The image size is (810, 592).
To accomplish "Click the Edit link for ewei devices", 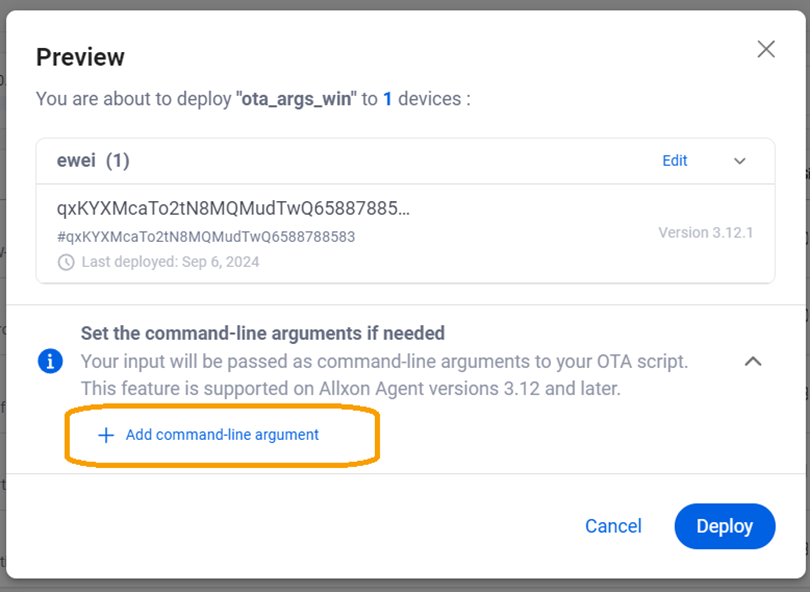I will [x=675, y=160].
